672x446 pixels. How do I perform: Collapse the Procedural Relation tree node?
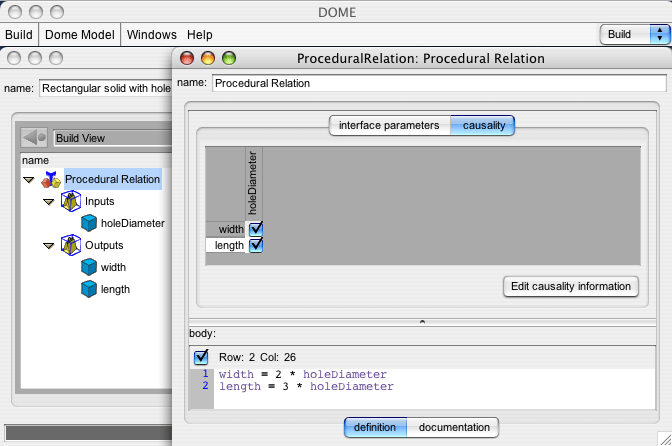29,180
